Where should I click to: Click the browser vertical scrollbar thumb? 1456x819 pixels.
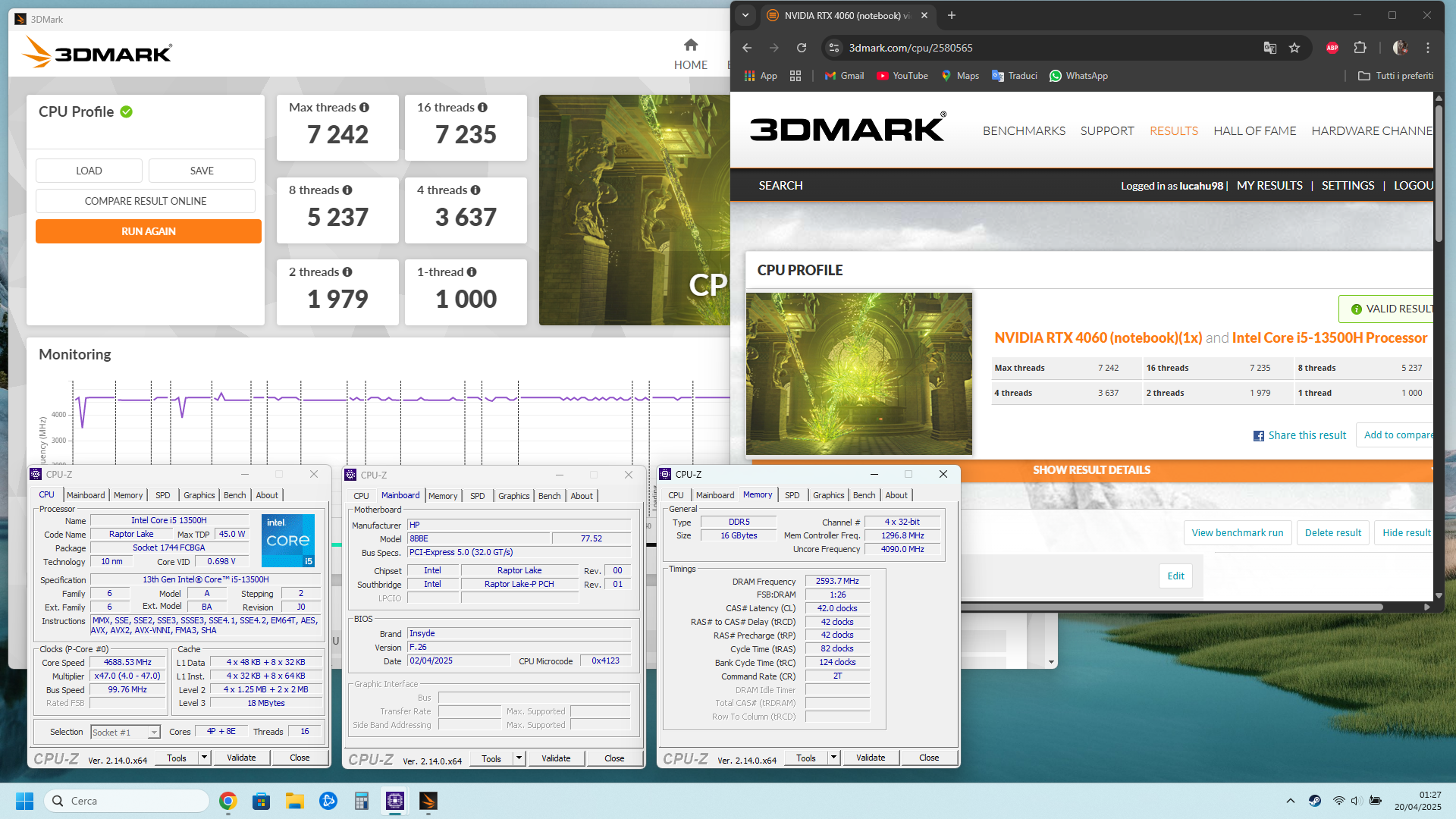pyautogui.click(x=1439, y=173)
